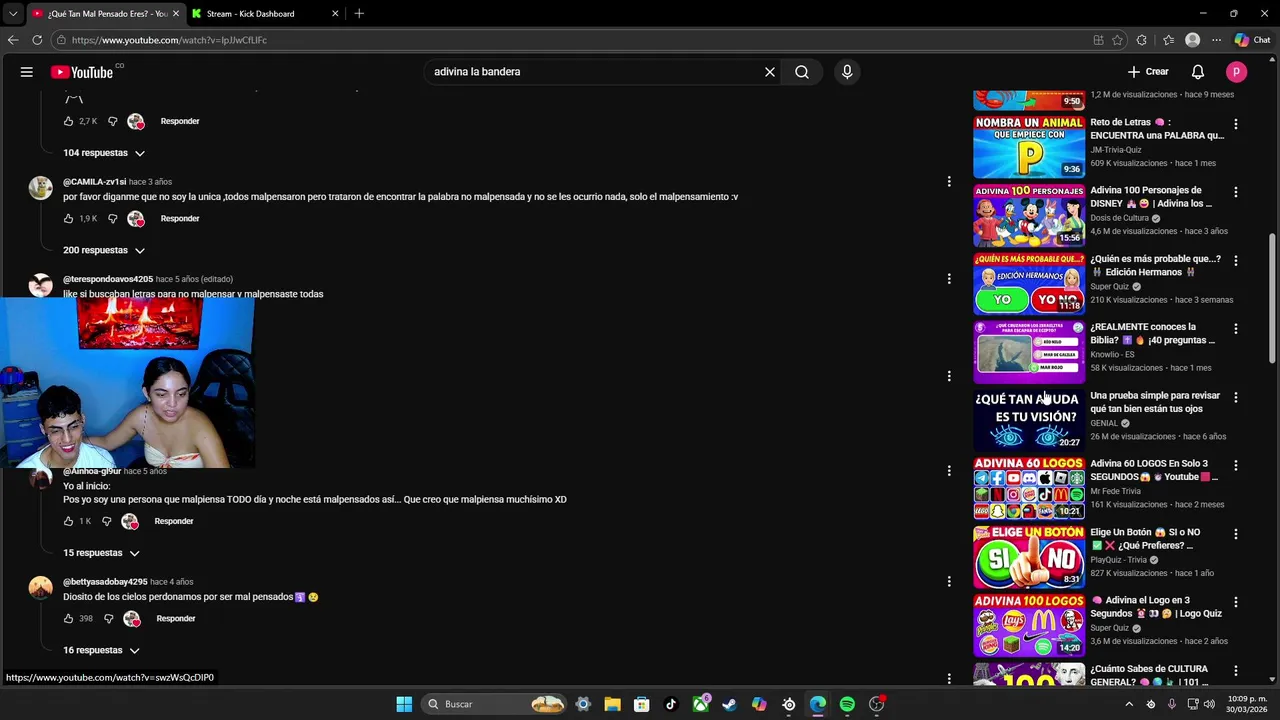
Task: Expand the 104 respuestas thread
Action: click(x=104, y=153)
